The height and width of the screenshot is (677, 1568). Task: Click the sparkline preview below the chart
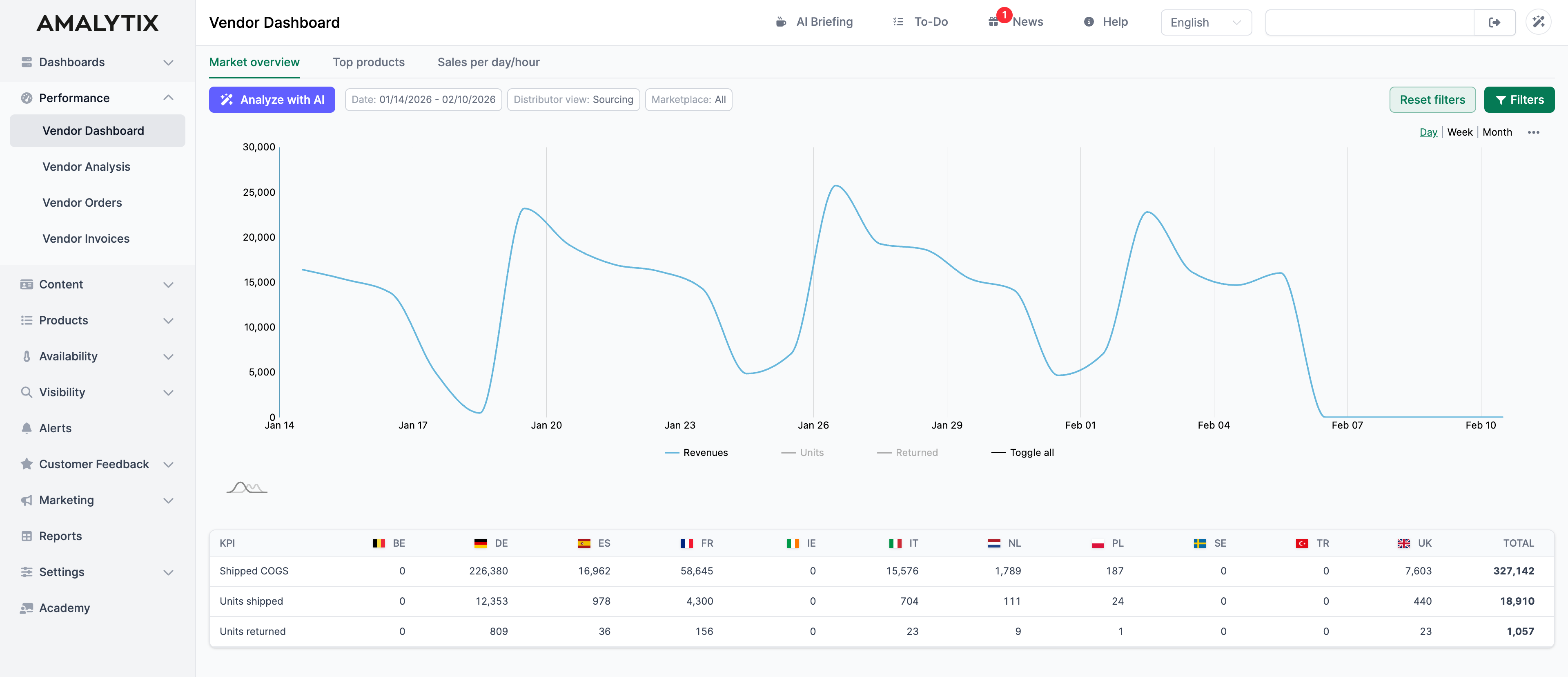pyautogui.click(x=247, y=487)
